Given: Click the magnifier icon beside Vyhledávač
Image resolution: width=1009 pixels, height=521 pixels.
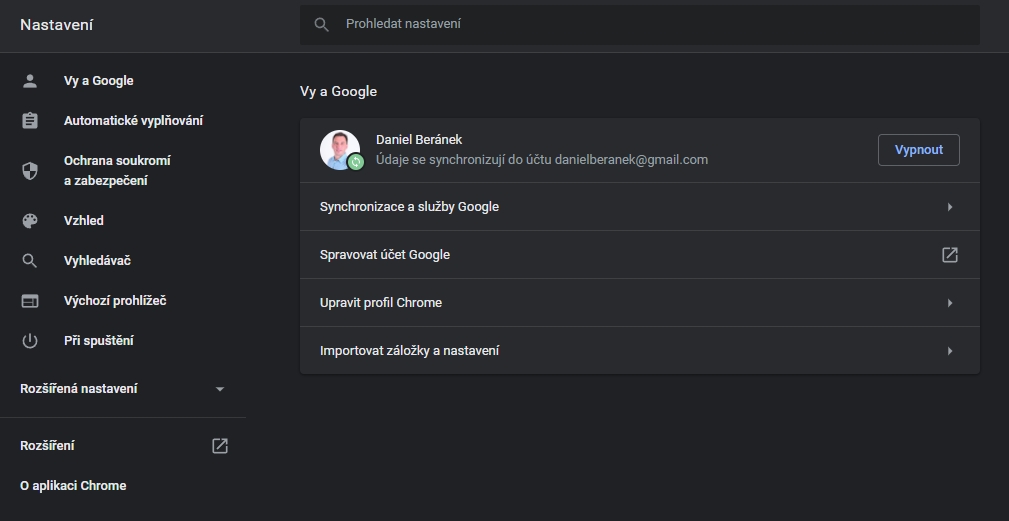Looking at the screenshot, I should pos(30,261).
